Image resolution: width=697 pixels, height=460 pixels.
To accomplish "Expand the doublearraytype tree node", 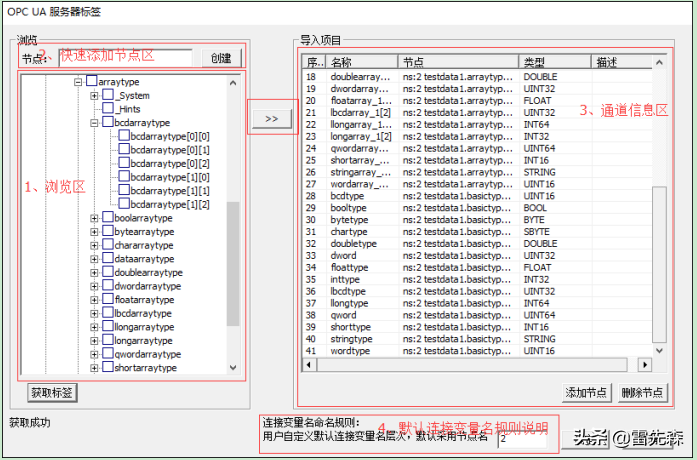I will coord(95,272).
